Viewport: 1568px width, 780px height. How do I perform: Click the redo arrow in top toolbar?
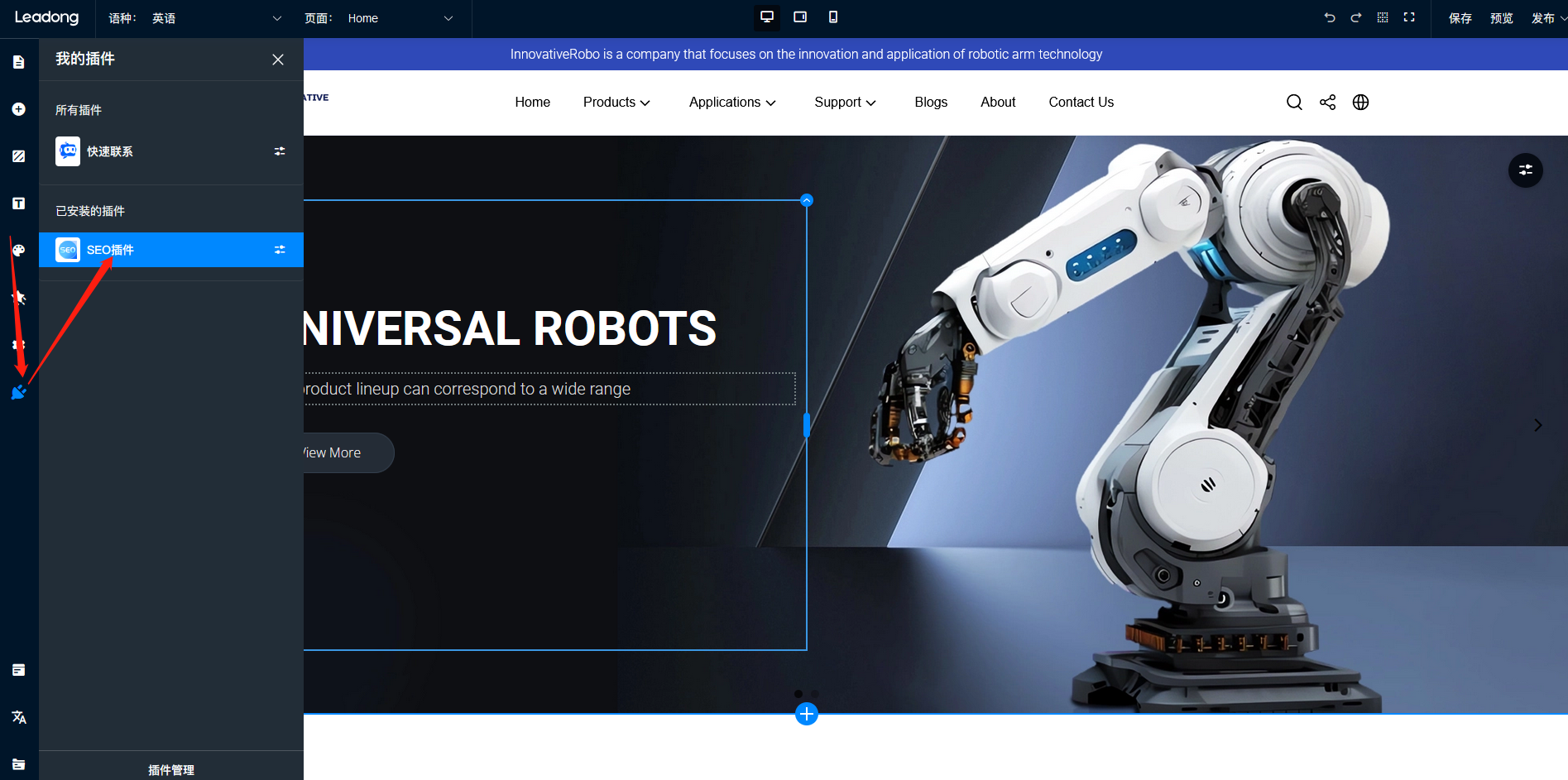[1355, 17]
